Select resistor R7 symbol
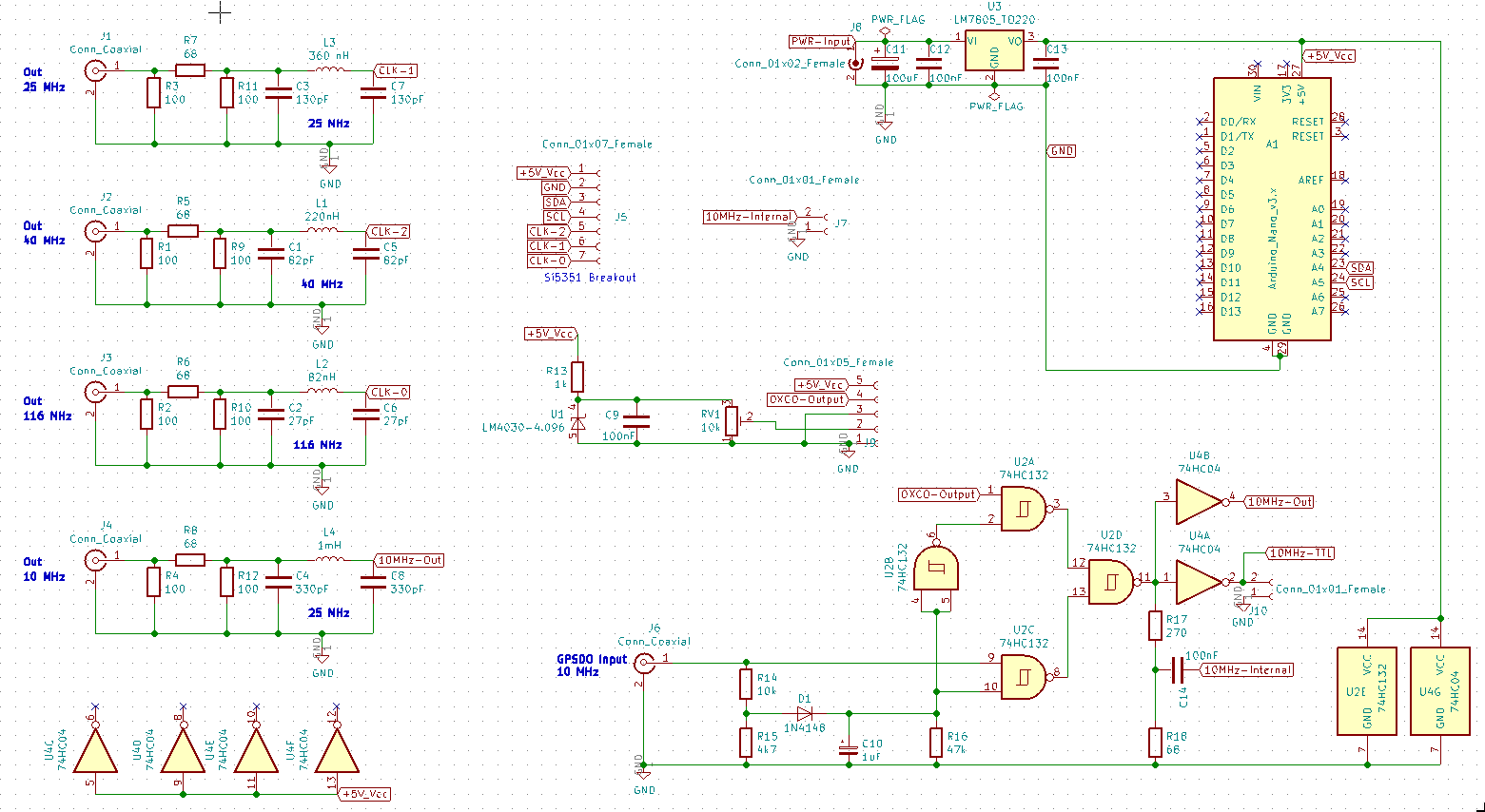Viewport: 1485px width, 812px height. (190, 70)
